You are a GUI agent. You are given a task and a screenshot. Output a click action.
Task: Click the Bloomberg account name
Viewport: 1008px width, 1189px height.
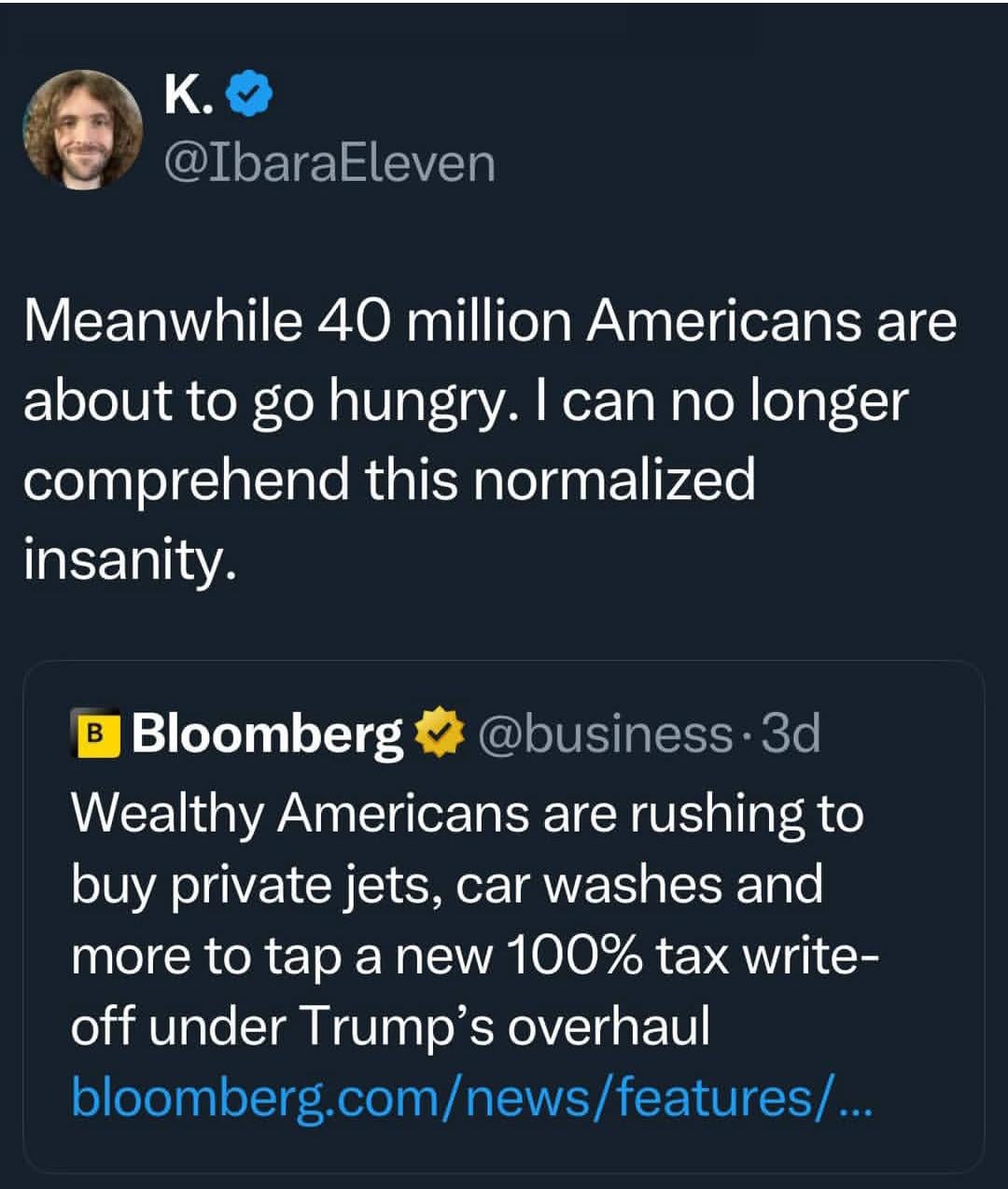(267, 734)
